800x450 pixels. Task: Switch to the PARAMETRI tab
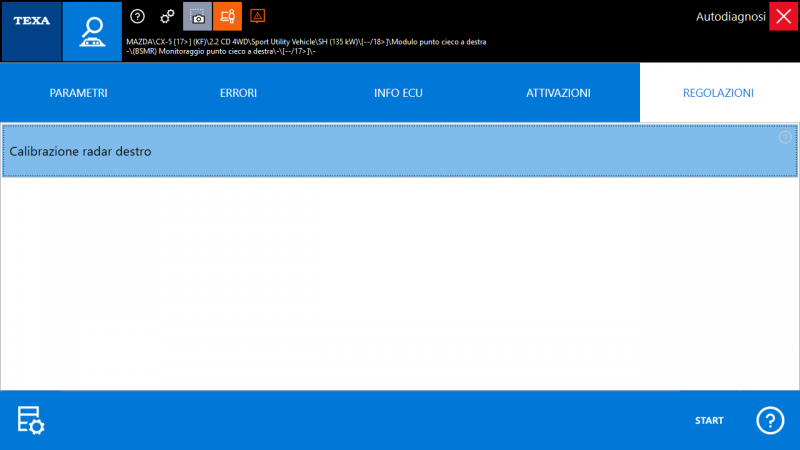[x=78, y=93]
